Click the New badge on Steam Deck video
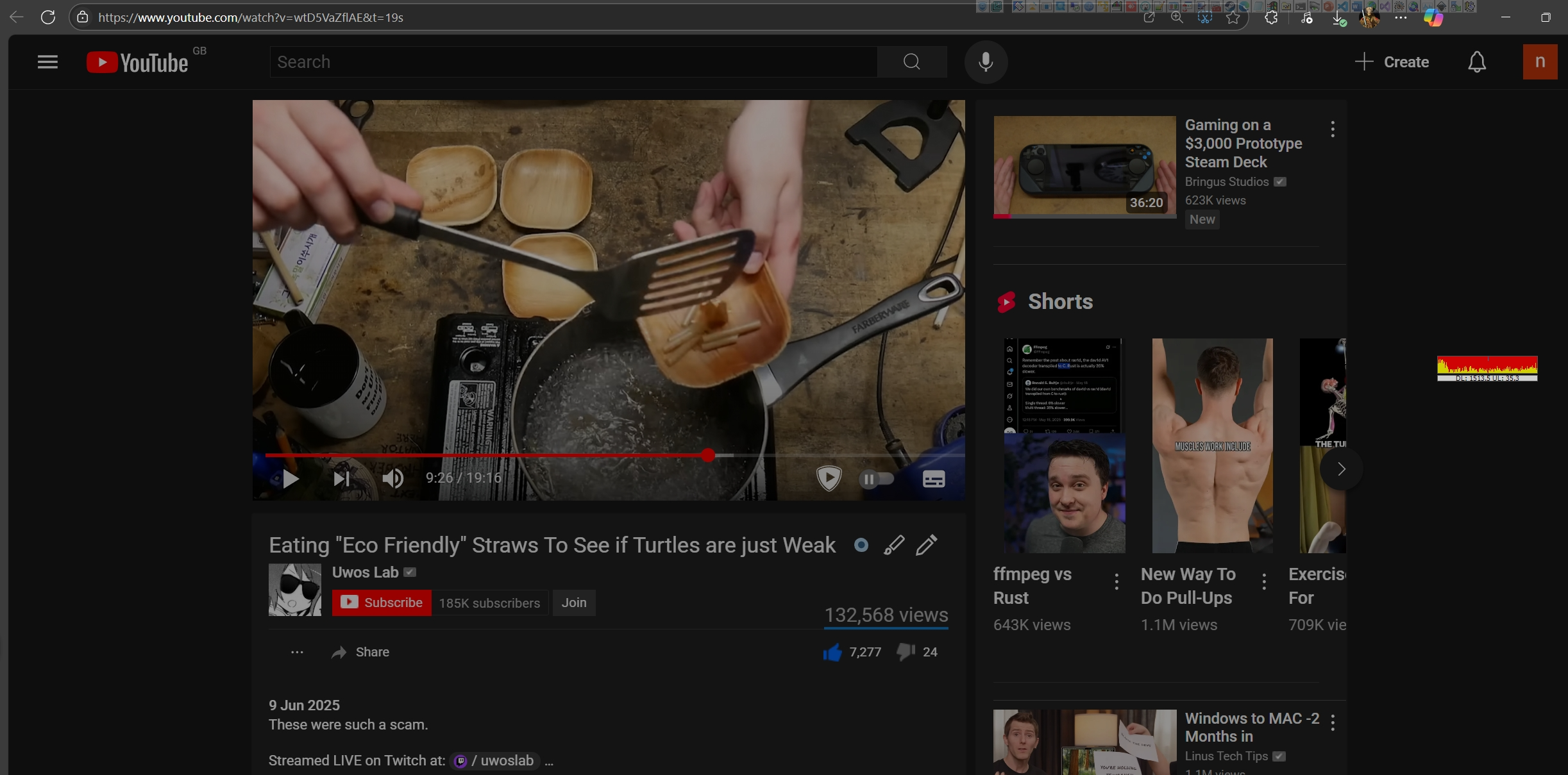 (x=1202, y=219)
